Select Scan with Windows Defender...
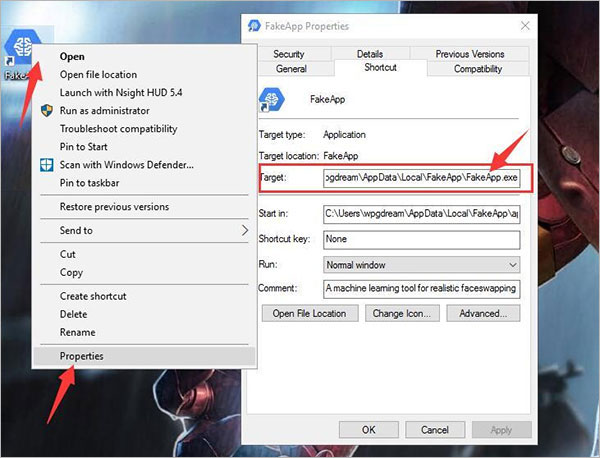 [145, 165]
